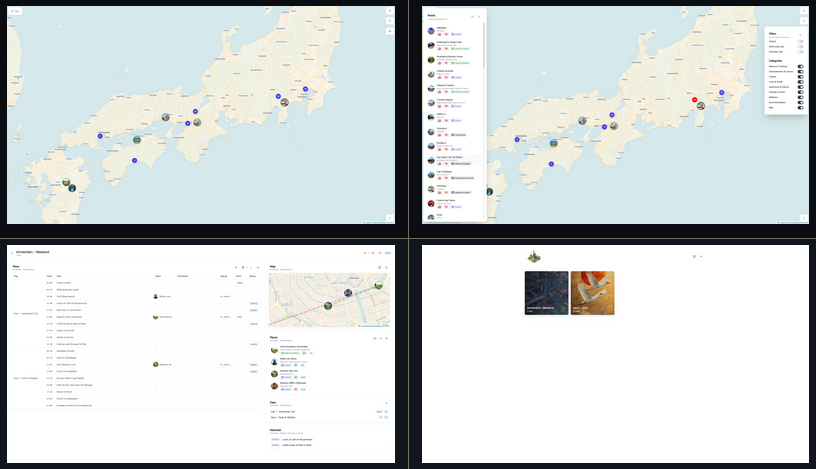This screenshot has width=816, height=469.
Task: Enable the Favorites only filter
Action: click(800, 52)
